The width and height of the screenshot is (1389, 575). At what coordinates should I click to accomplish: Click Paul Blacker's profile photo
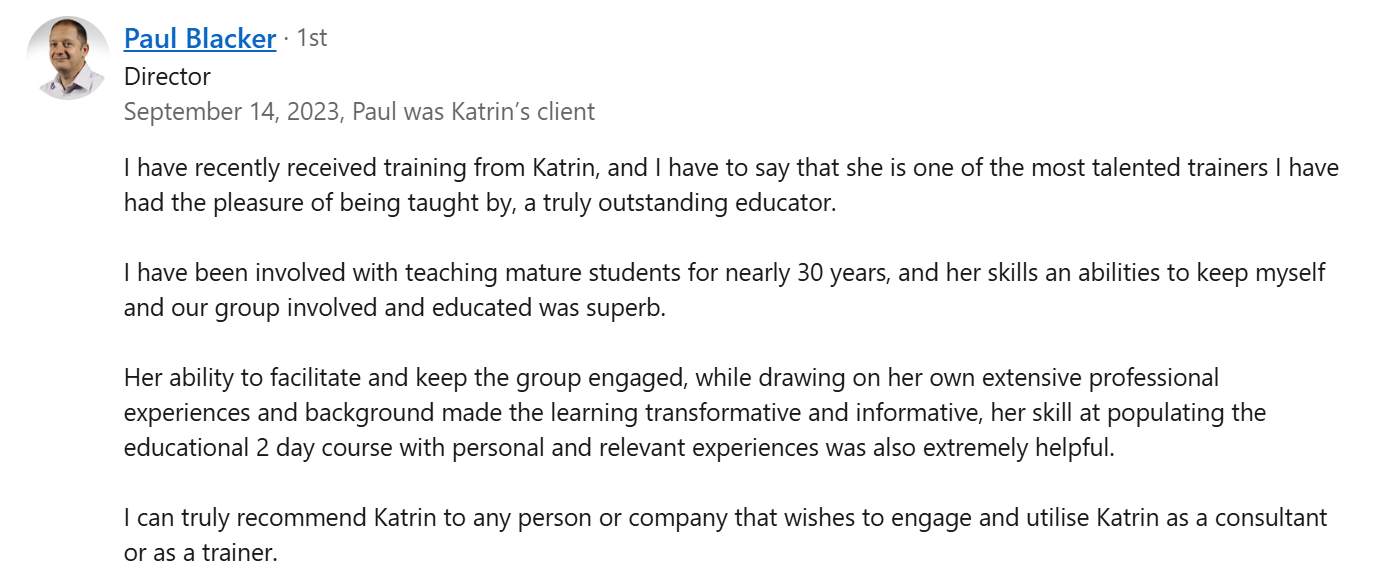tap(68, 58)
